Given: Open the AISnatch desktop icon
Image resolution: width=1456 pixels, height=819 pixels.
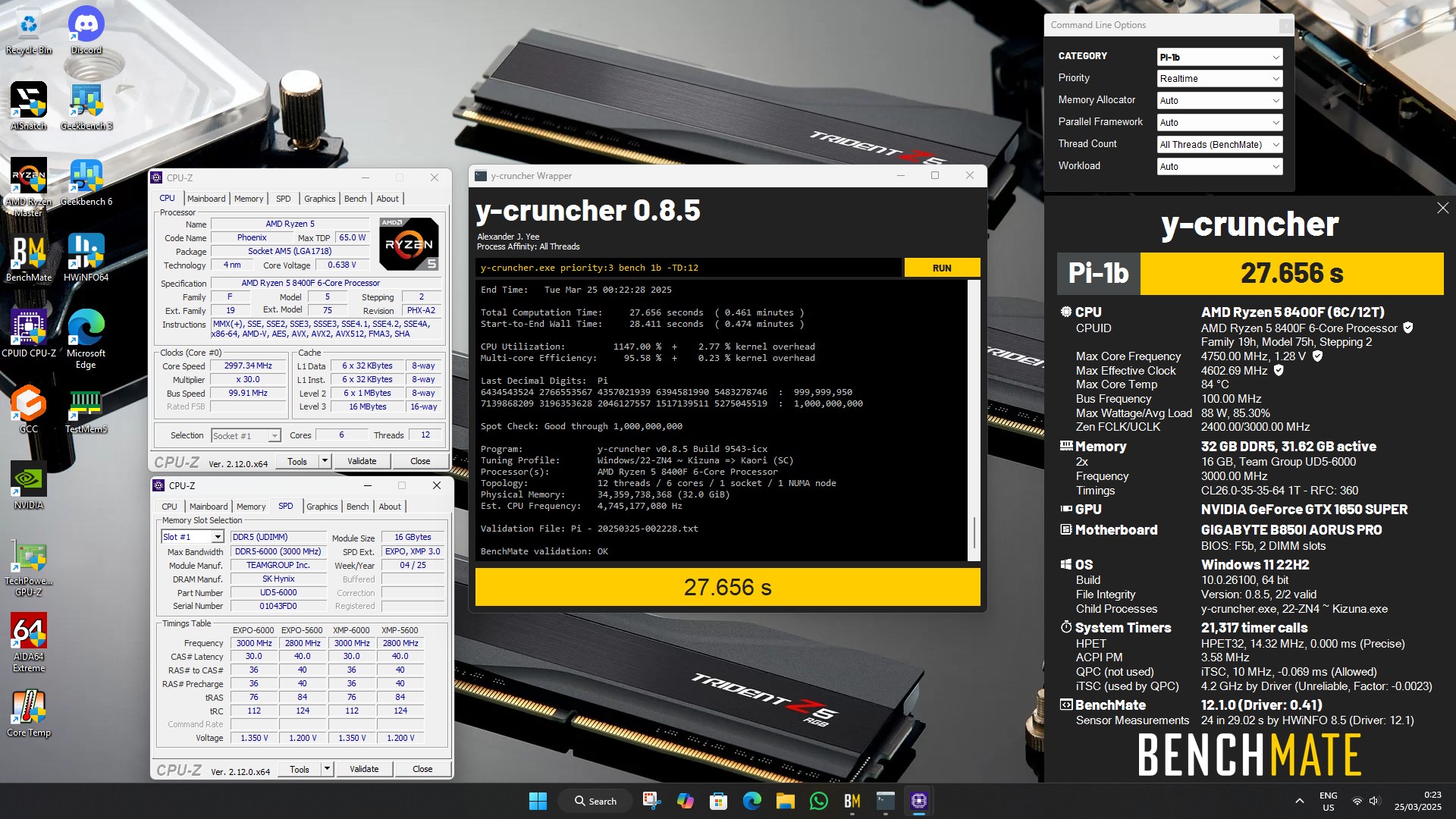Looking at the screenshot, I should (29, 106).
